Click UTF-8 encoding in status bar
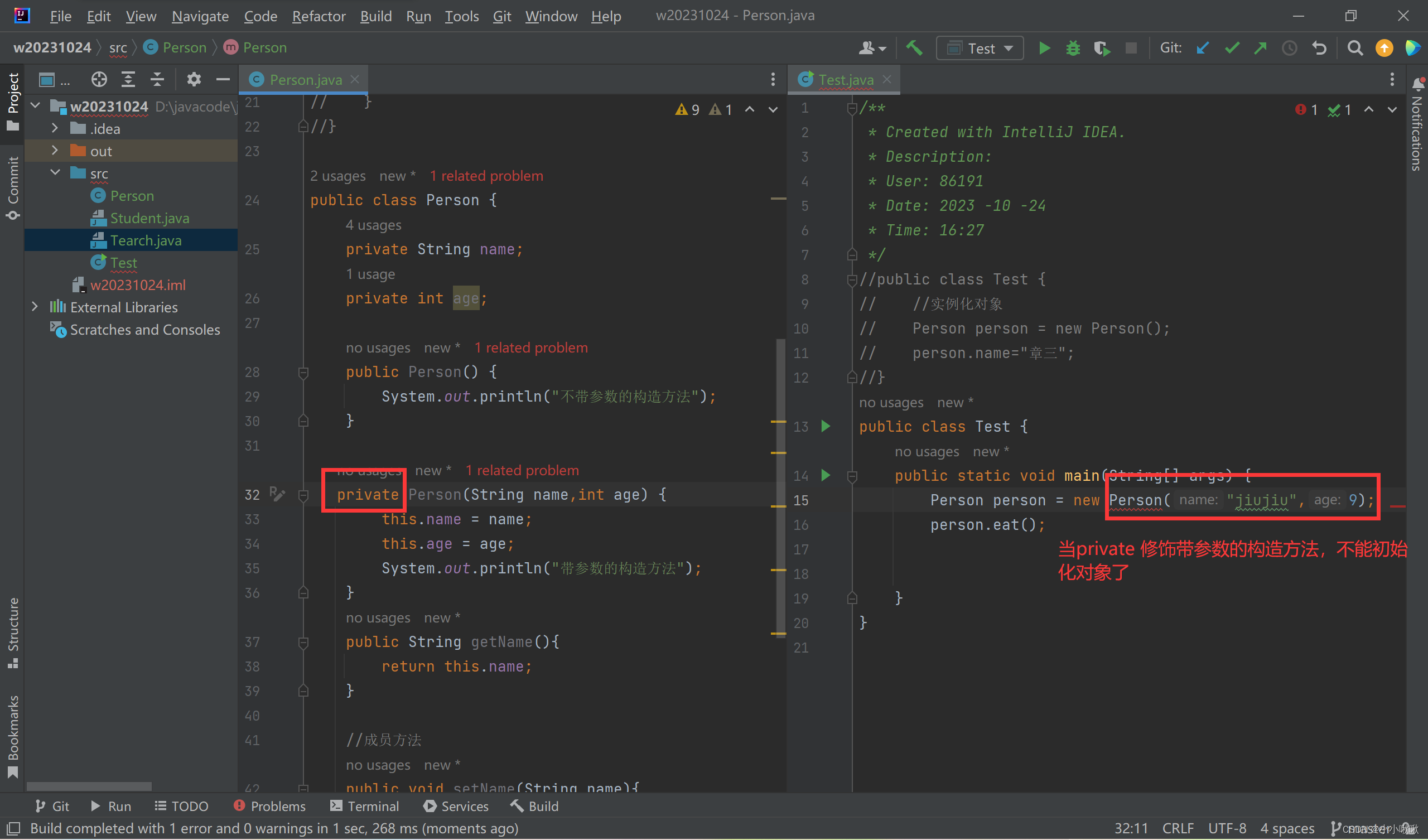 1227,828
